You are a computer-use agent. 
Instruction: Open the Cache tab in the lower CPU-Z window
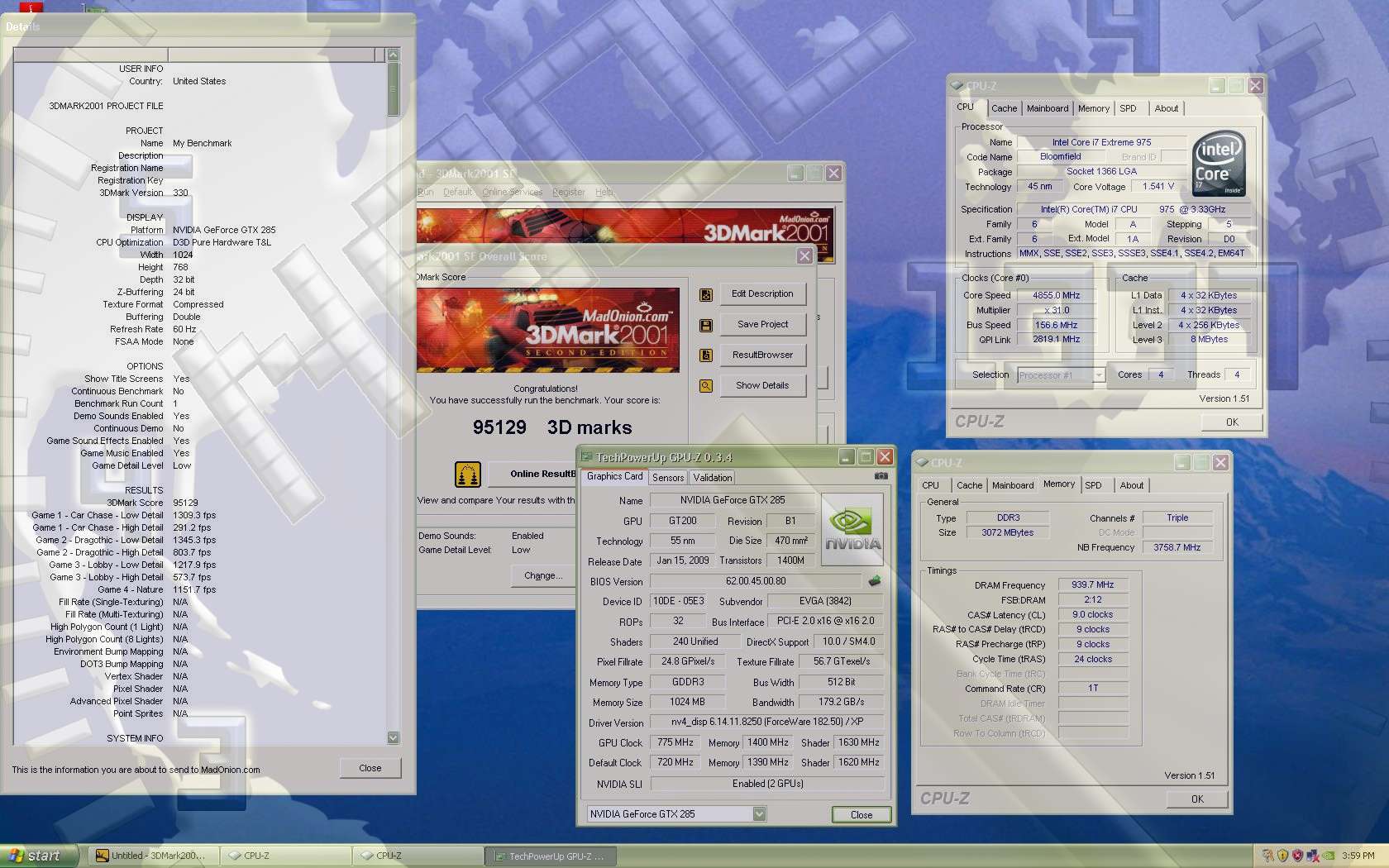click(x=969, y=485)
